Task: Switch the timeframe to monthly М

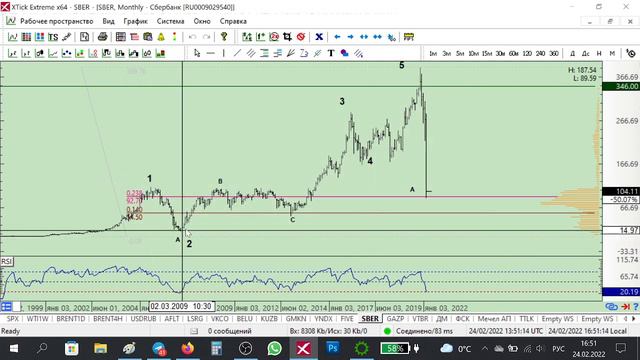Action: tap(612, 53)
